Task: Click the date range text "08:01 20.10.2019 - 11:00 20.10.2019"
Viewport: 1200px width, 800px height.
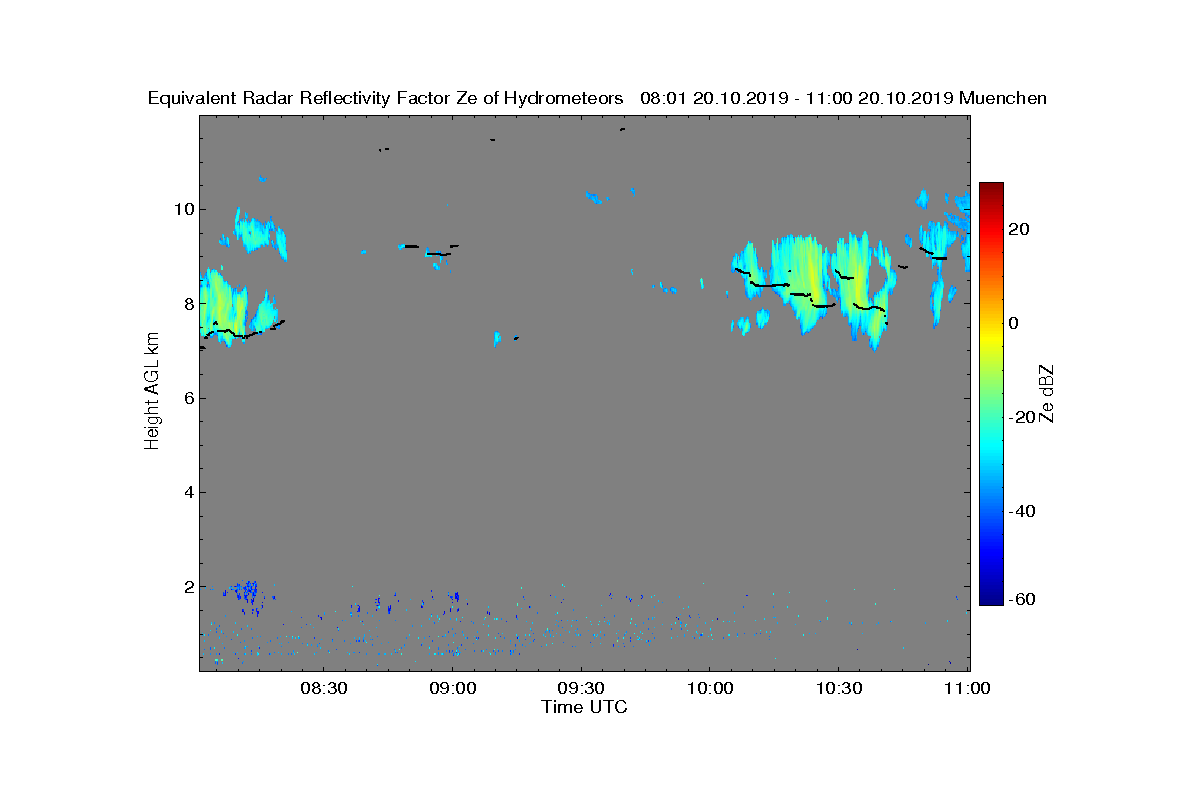Action: pos(796,98)
